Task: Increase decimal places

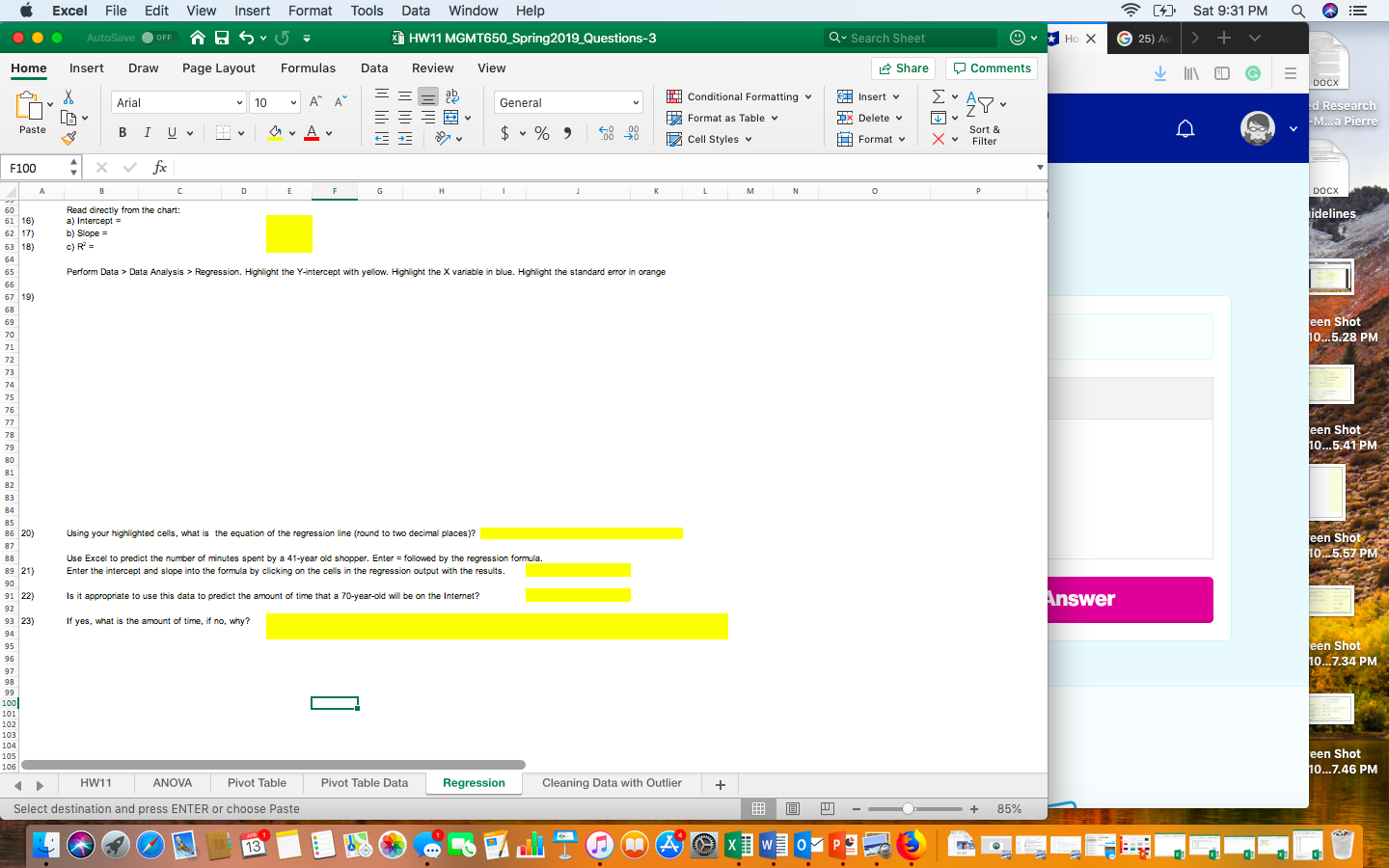Action: pyautogui.click(x=607, y=132)
